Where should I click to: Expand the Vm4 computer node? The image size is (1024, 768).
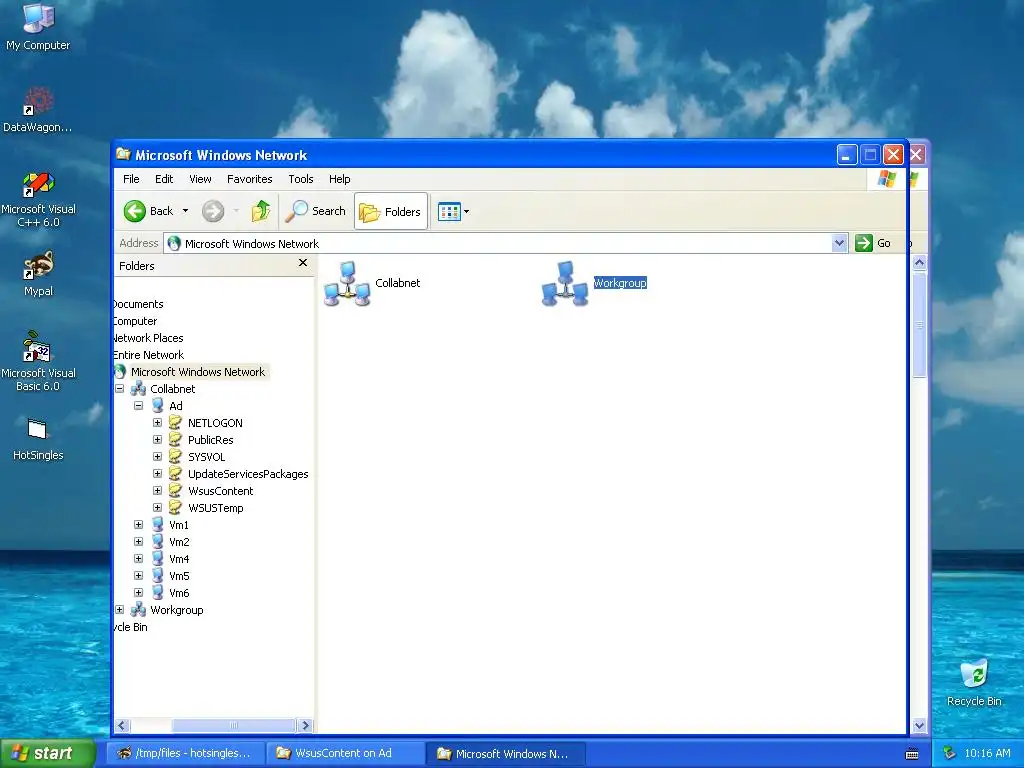(138, 558)
